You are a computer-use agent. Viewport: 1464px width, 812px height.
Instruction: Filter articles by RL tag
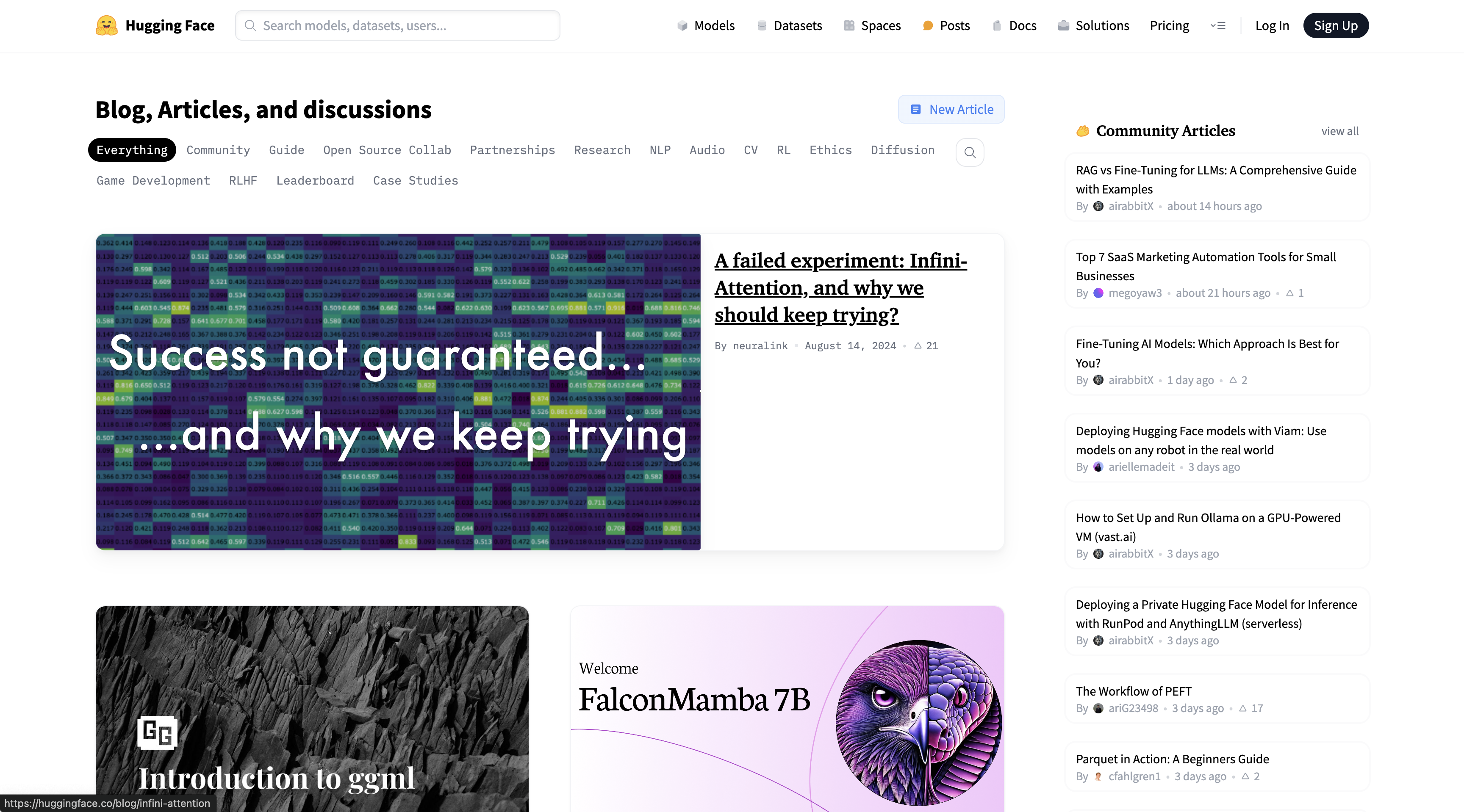pos(783,150)
